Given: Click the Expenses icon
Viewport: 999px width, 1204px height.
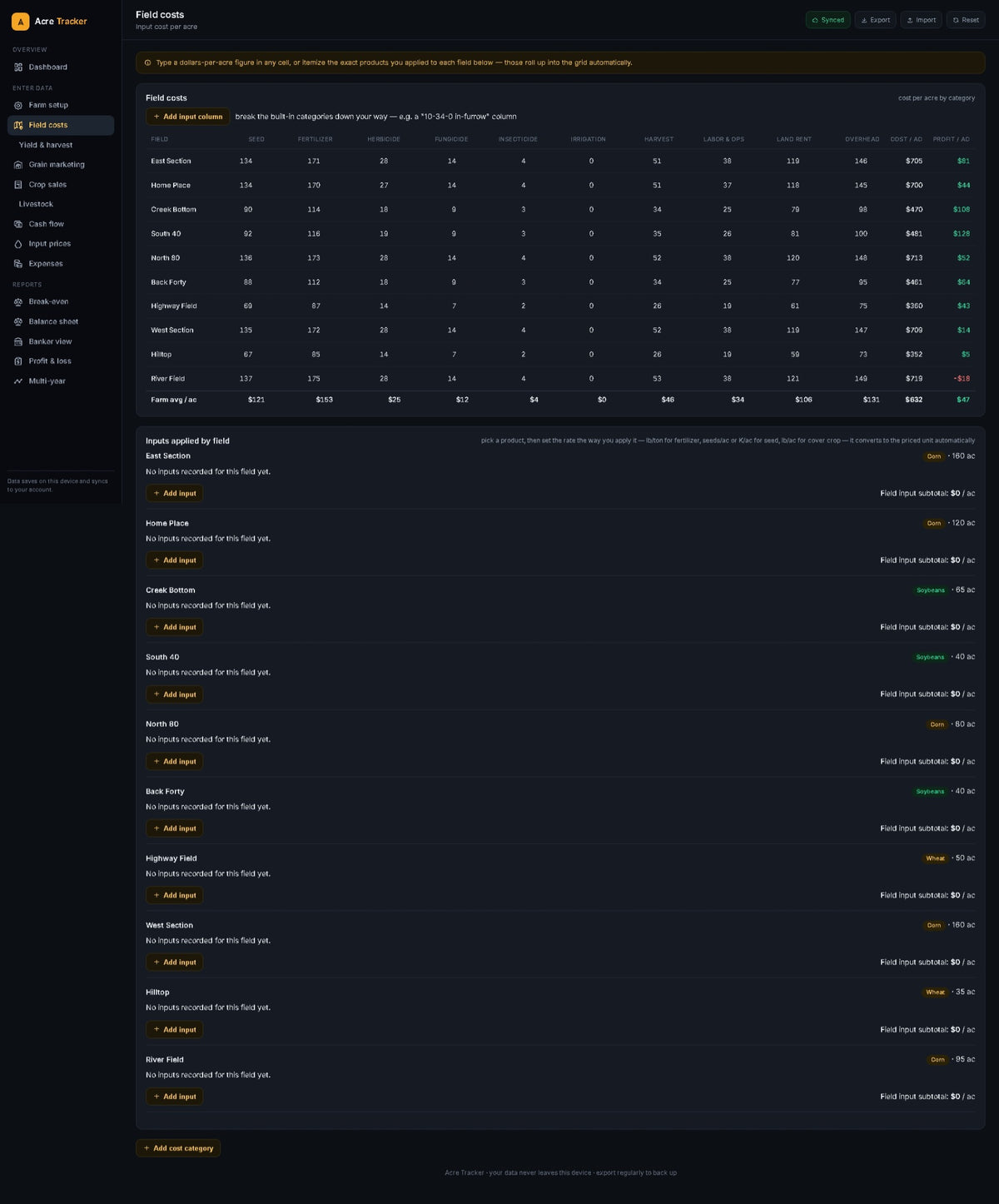Looking at the screenshot, I should [18, 264].
